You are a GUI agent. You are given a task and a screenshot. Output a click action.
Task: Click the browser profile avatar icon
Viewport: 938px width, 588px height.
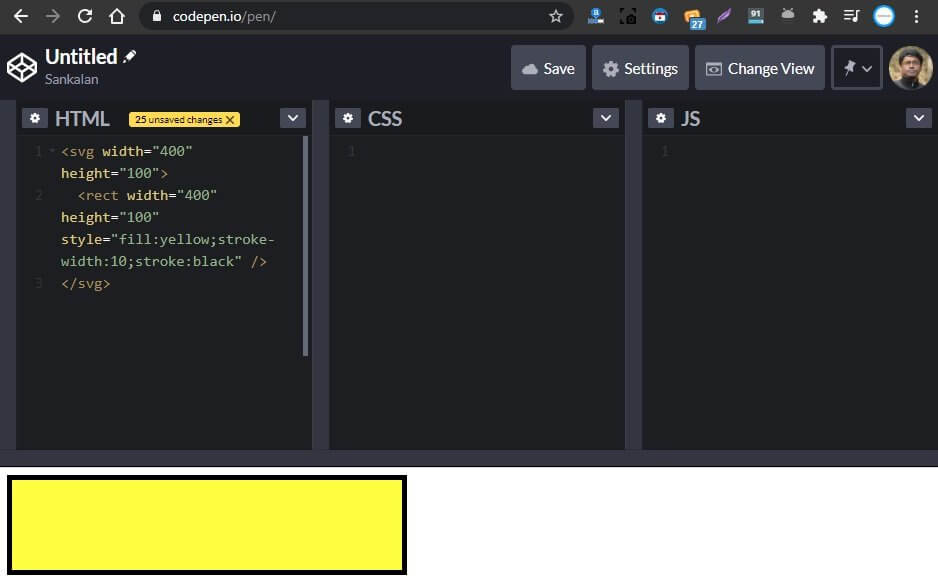tap(884, 16)
